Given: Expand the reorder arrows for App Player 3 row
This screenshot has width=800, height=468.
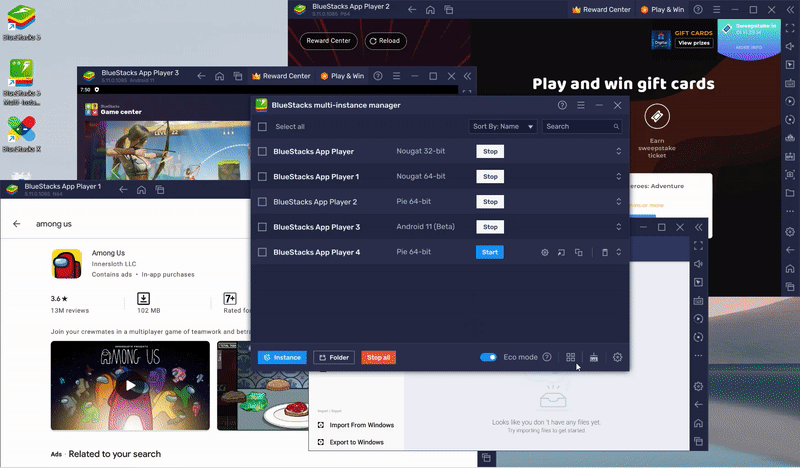Looking at the screenshot, I should click(618, 227).
